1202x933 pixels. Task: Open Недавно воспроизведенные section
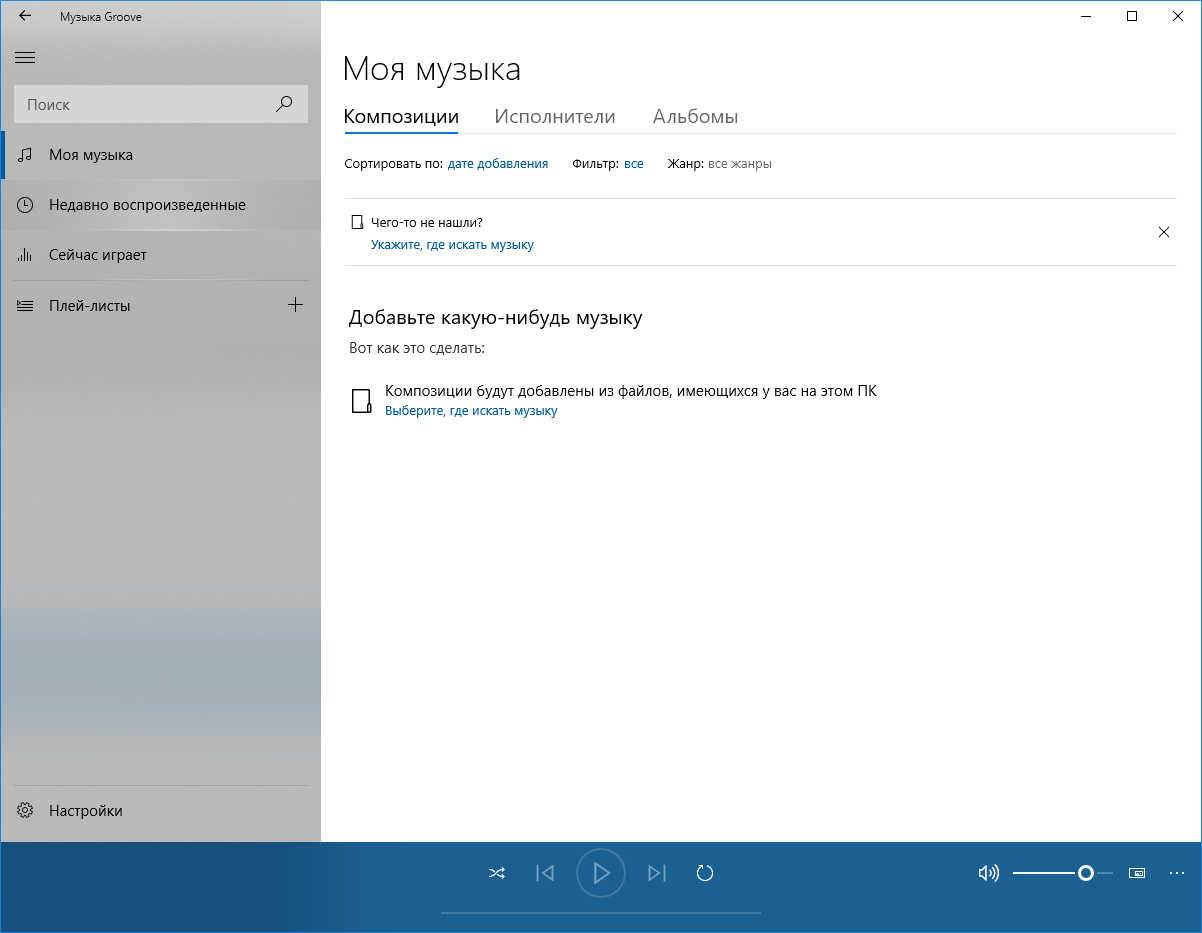coord(160,205)
